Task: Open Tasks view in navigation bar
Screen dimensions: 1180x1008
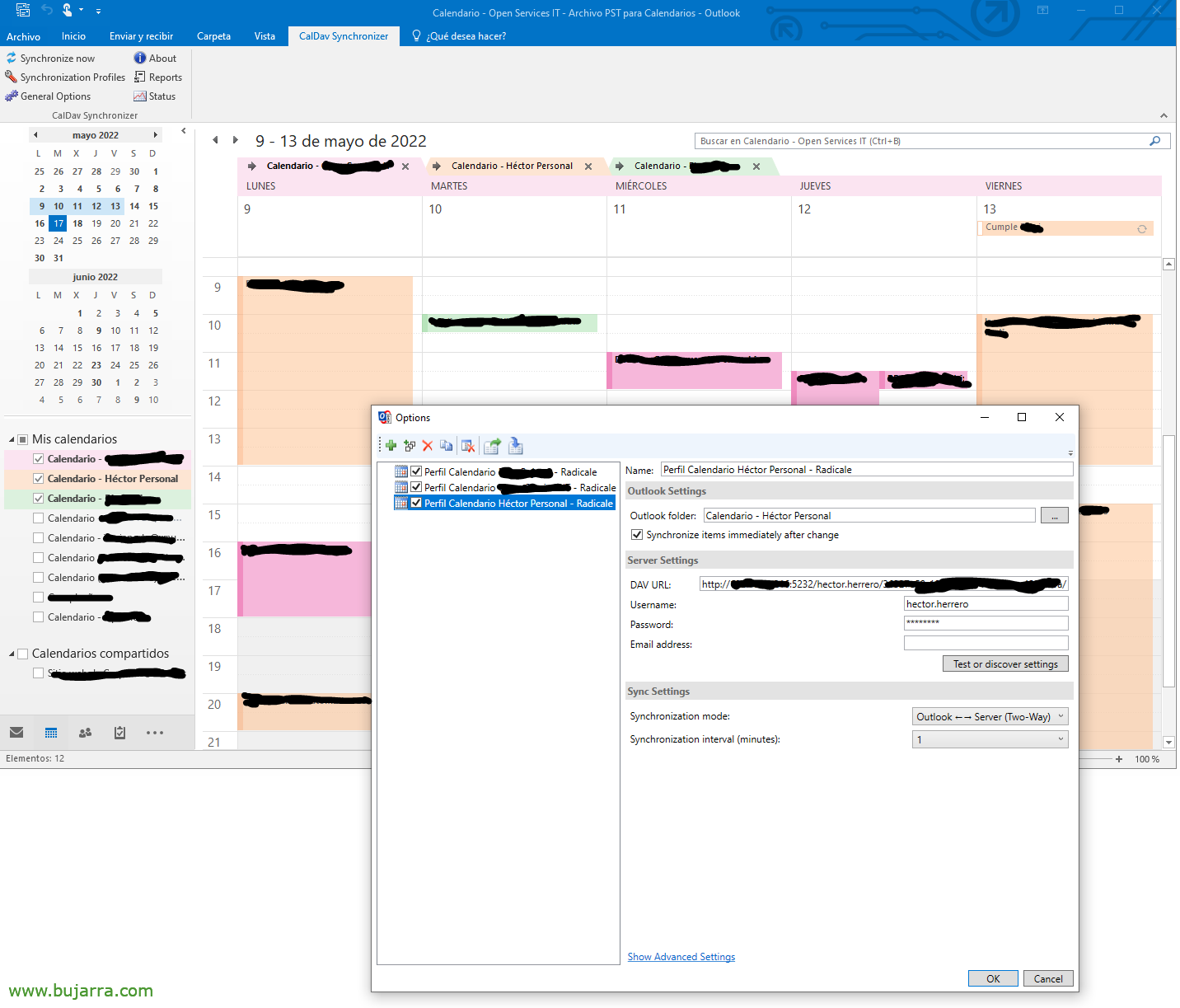Action: 119,733
